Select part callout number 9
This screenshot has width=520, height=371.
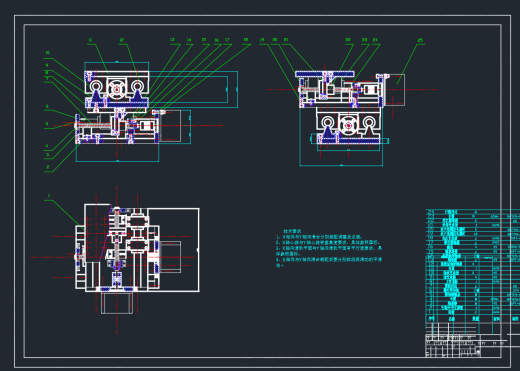47,65
